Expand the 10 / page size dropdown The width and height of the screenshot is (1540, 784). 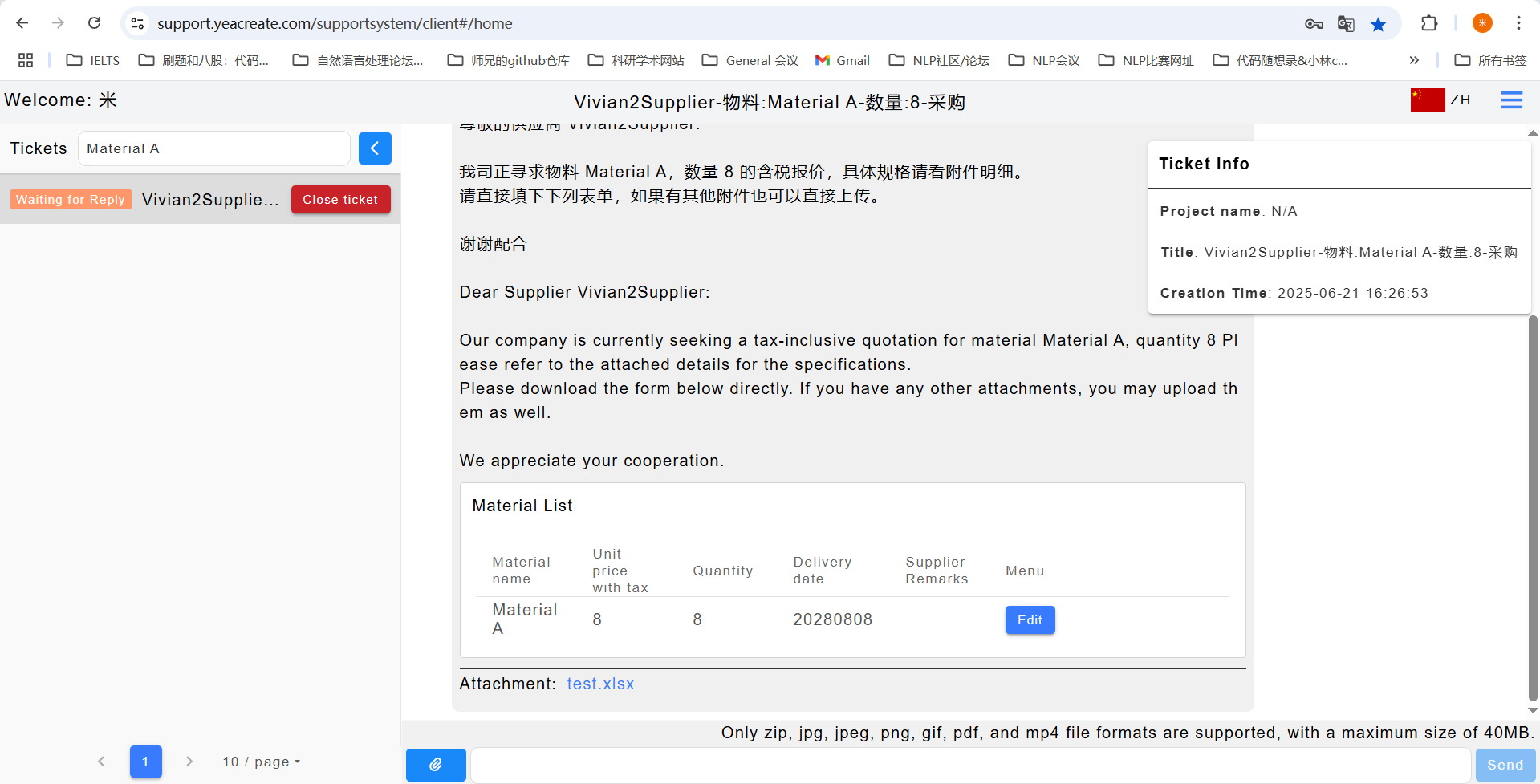[x=261, y=762]
